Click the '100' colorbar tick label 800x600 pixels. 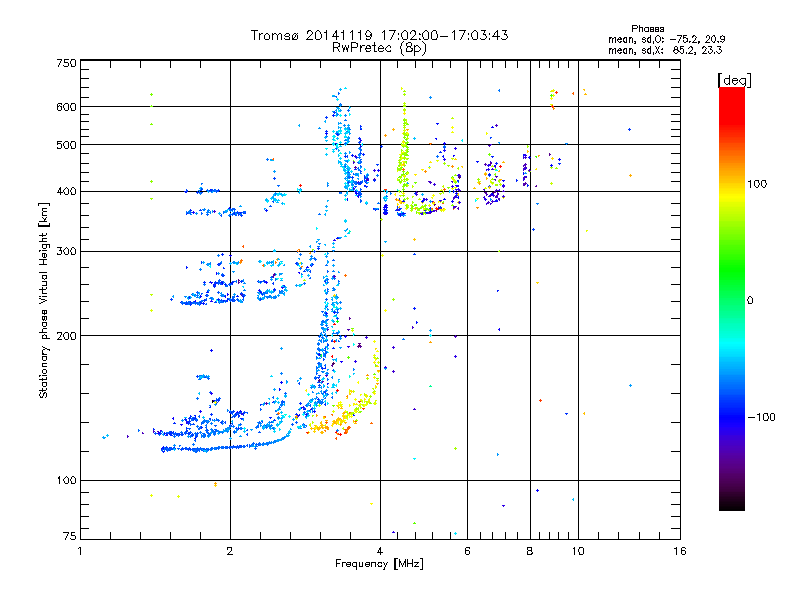[757, 184]
